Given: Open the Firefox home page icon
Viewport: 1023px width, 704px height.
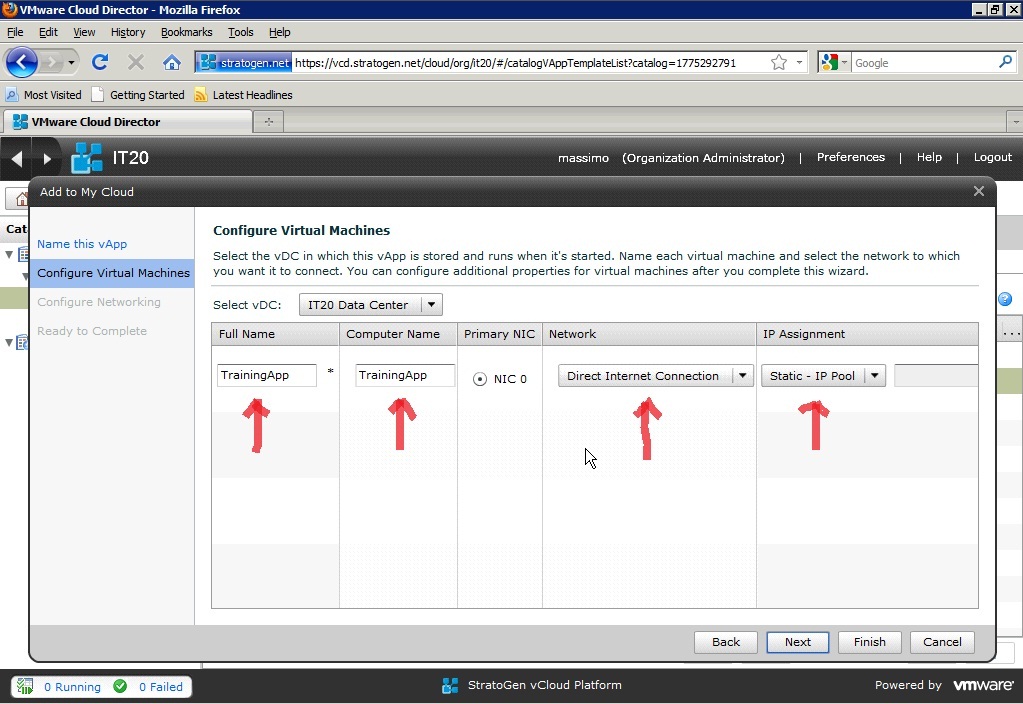Looking at the screenshot, I should click(x=172, y=63).
